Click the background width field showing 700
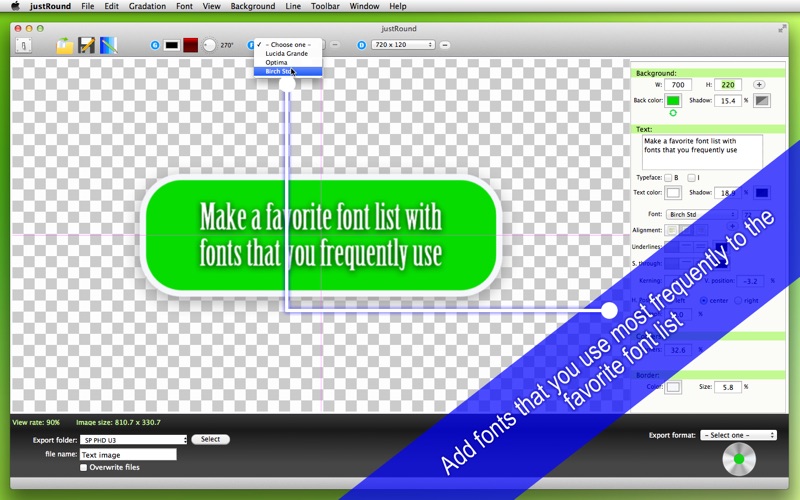 [x=678, y=85]
